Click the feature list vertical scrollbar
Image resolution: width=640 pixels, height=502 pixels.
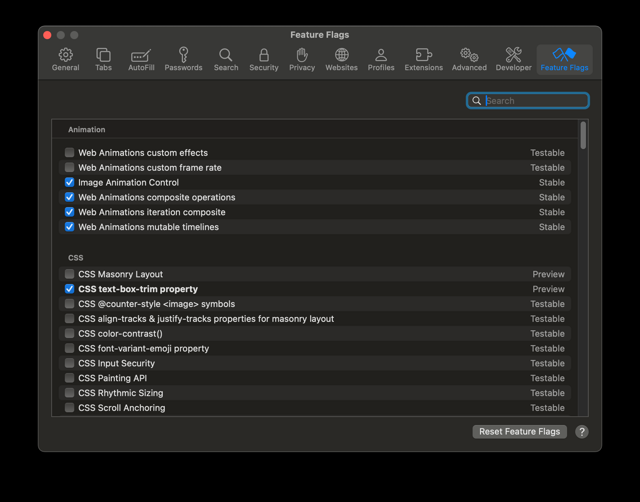(x=583, y=135)
